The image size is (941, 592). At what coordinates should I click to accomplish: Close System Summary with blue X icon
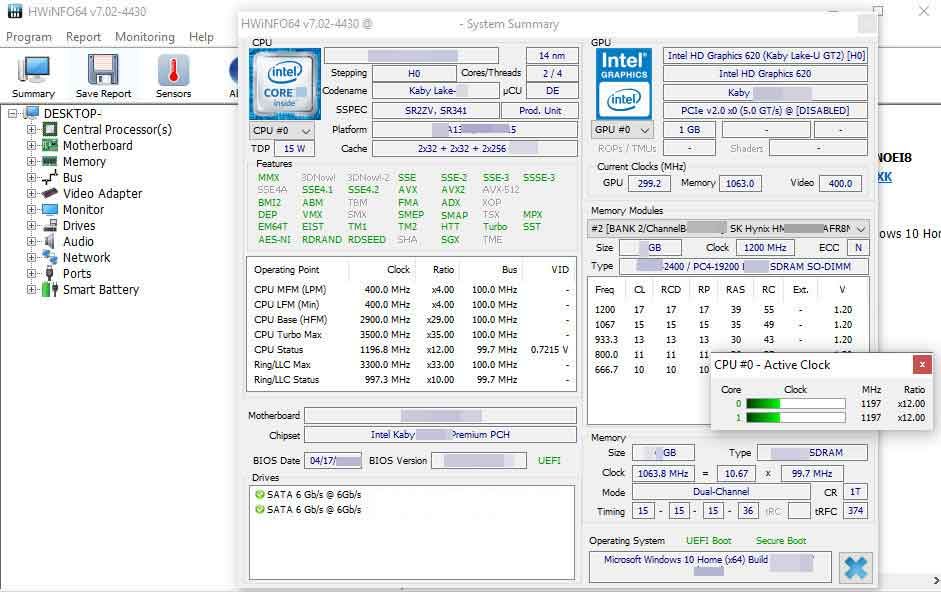[855, 567]
